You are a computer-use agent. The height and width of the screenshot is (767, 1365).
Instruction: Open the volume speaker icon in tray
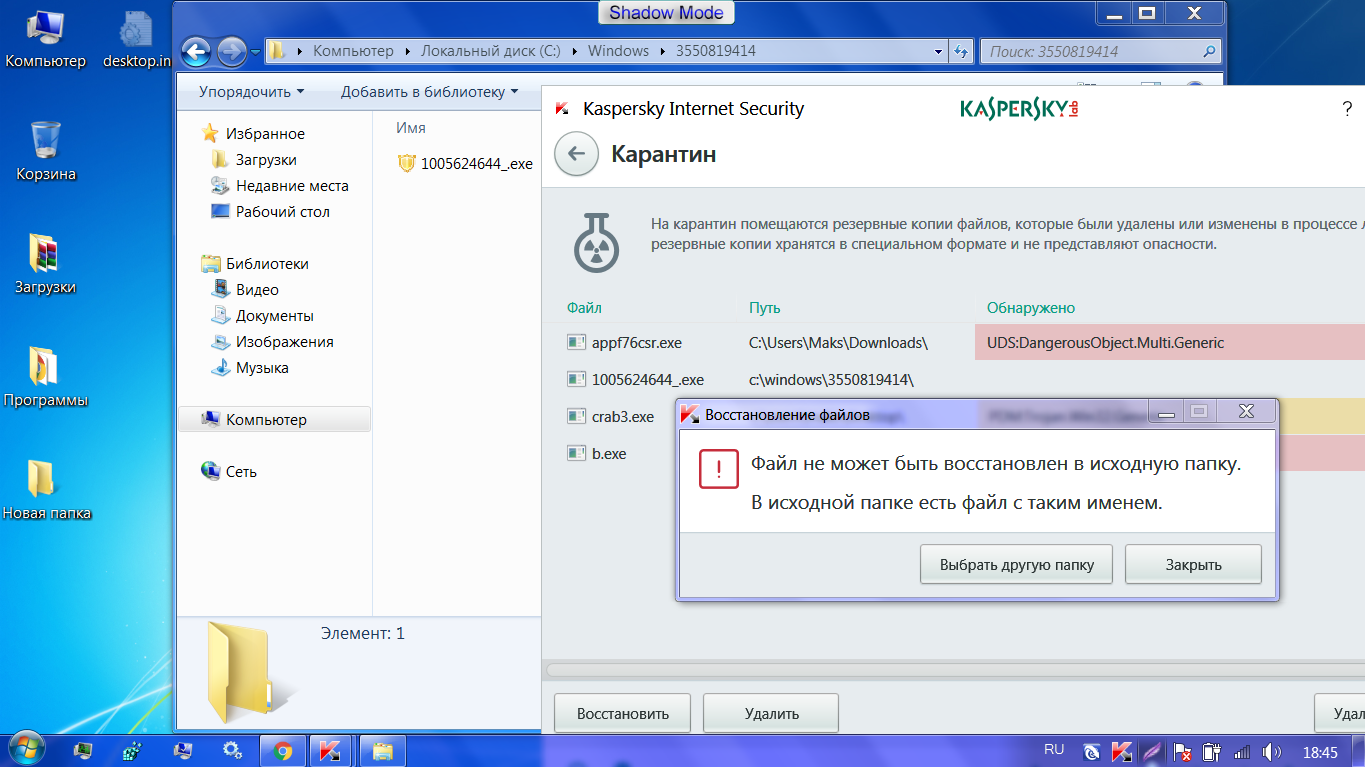tap(1273, 751)
